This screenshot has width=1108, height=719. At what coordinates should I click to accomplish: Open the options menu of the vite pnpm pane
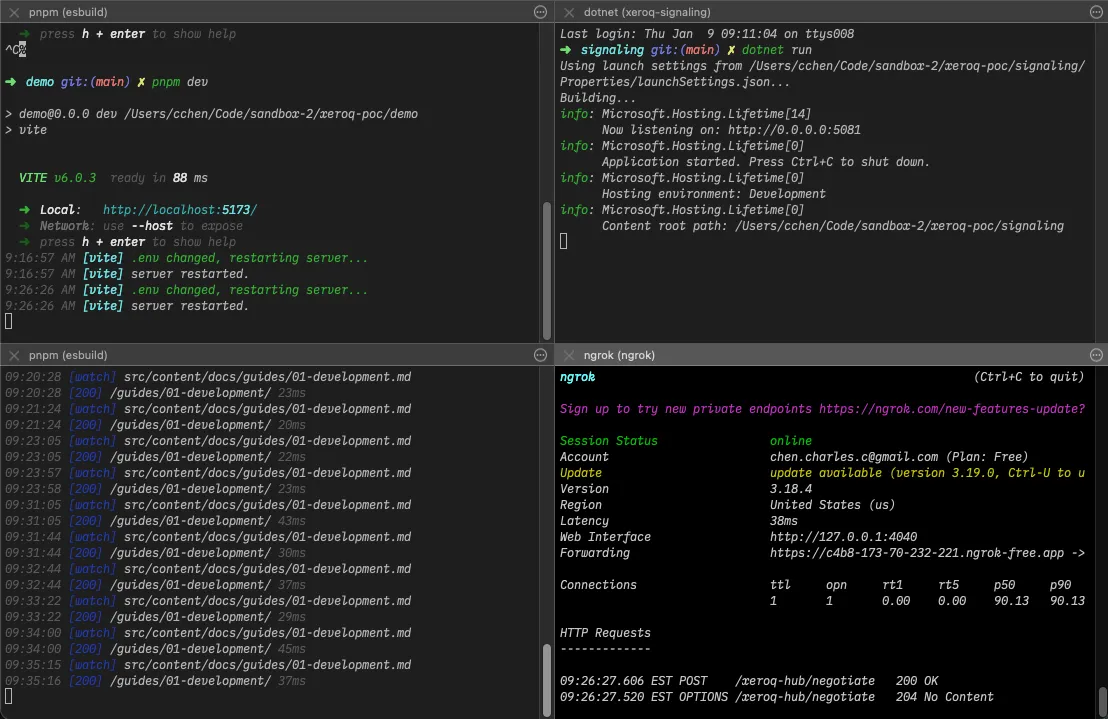point(541,12)
